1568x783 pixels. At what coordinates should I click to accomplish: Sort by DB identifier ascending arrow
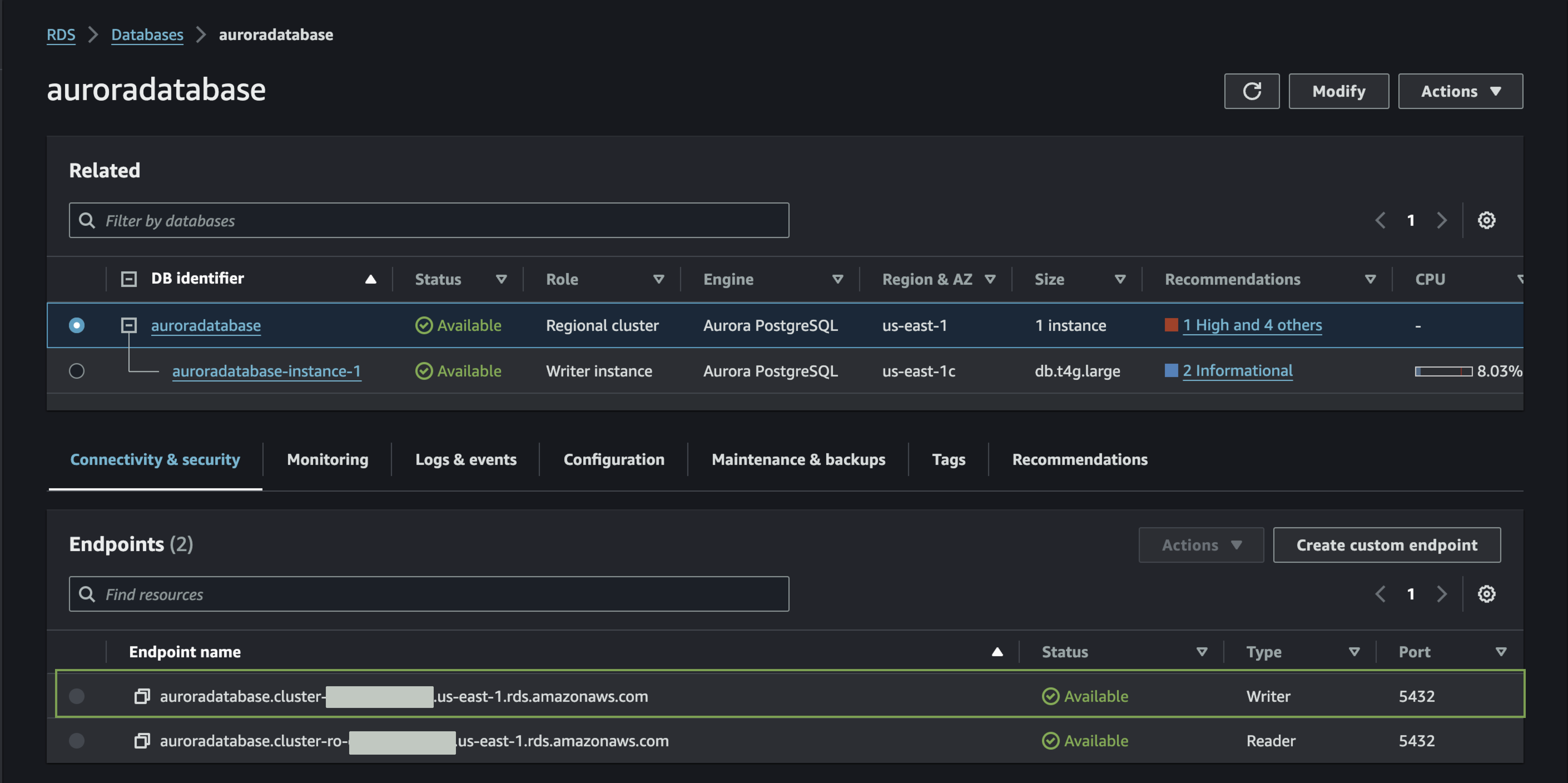click(x=370, y=279)
